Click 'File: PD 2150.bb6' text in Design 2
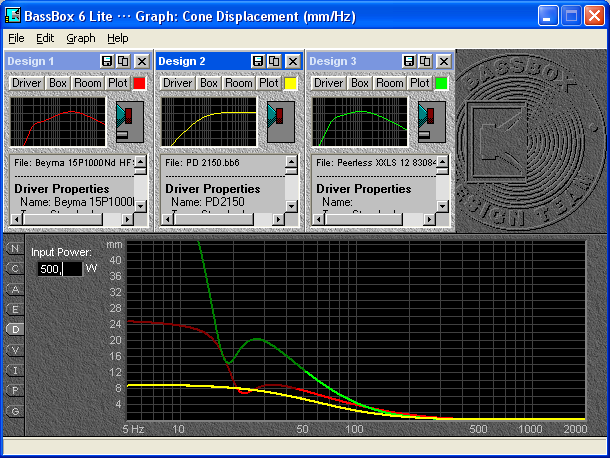Screen dimensions: 610x458 click(x=202, y=163)
